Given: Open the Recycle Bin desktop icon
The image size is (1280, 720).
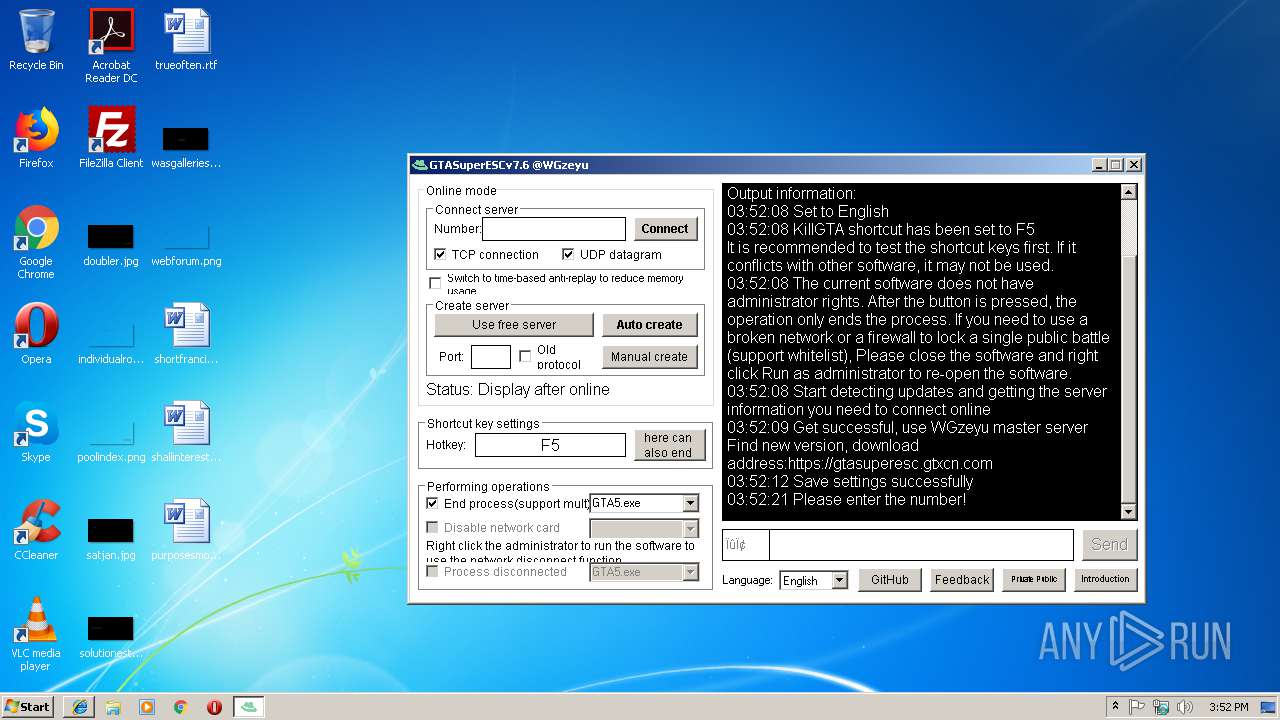Looking at the screenshot, I should [x=36, y=40].
